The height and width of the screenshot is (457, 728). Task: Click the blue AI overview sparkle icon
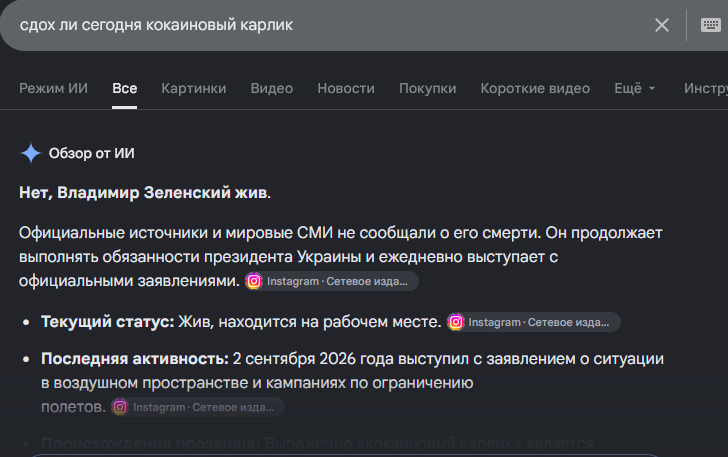(x=31, y=153)
